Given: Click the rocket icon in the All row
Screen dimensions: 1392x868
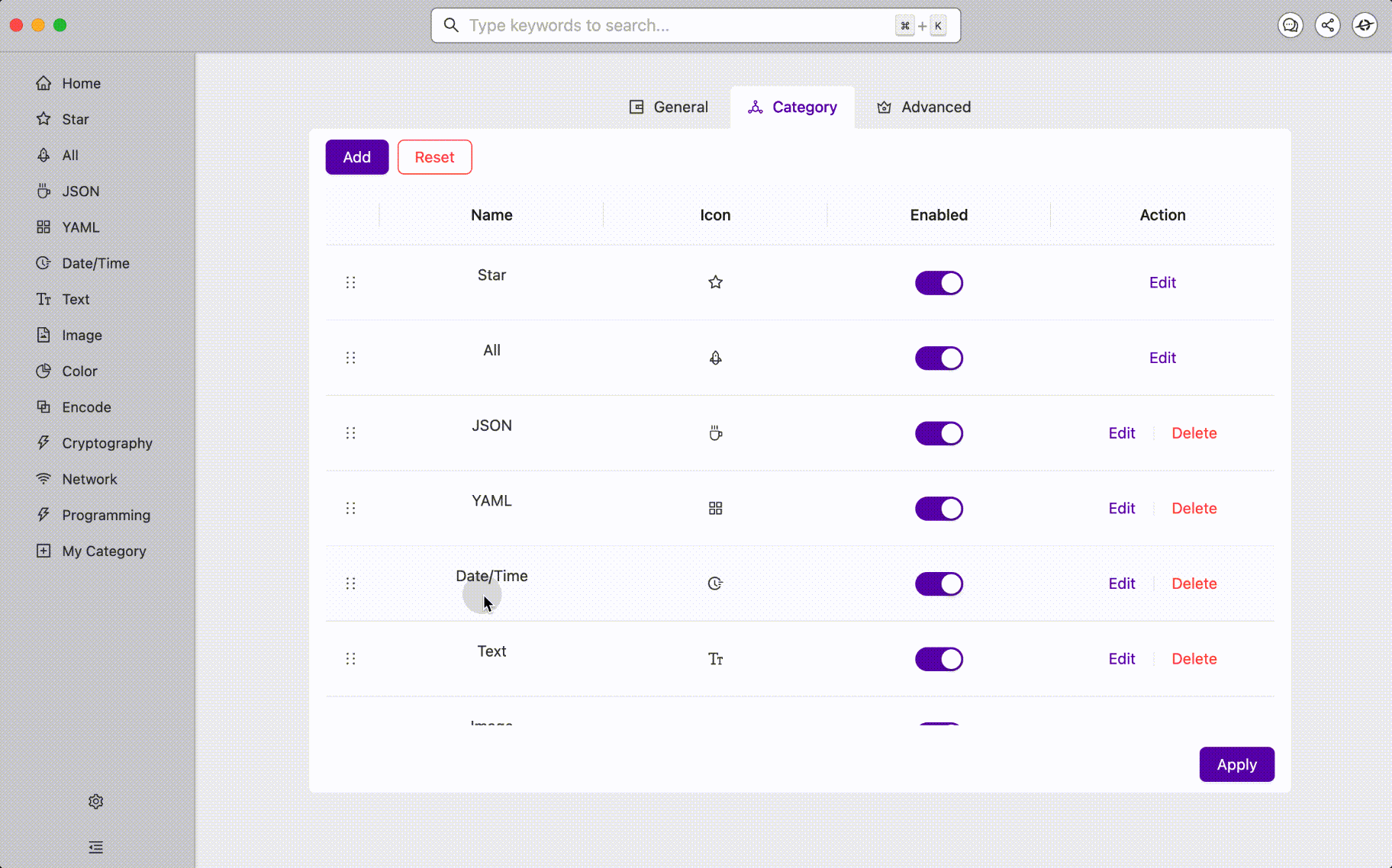Looking at the screenshot, I should pos(715,358).
